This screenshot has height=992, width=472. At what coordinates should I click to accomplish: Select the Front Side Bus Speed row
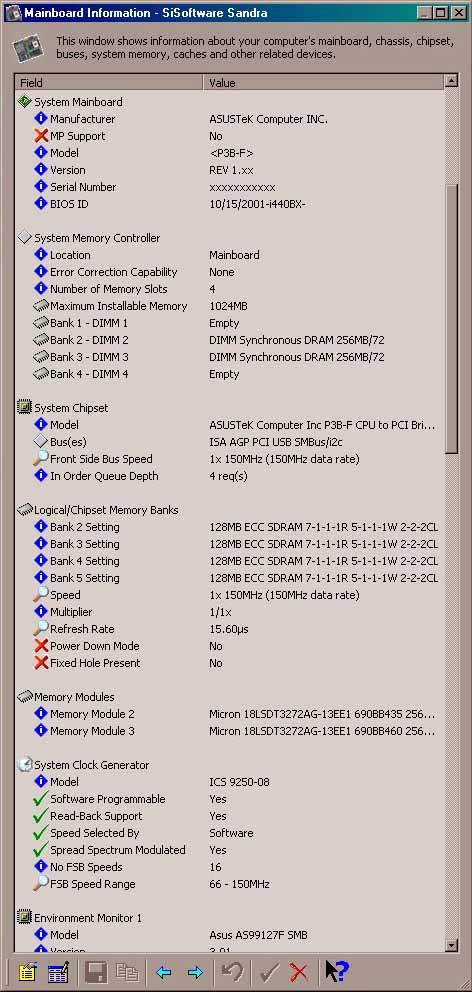pos(229,459)
